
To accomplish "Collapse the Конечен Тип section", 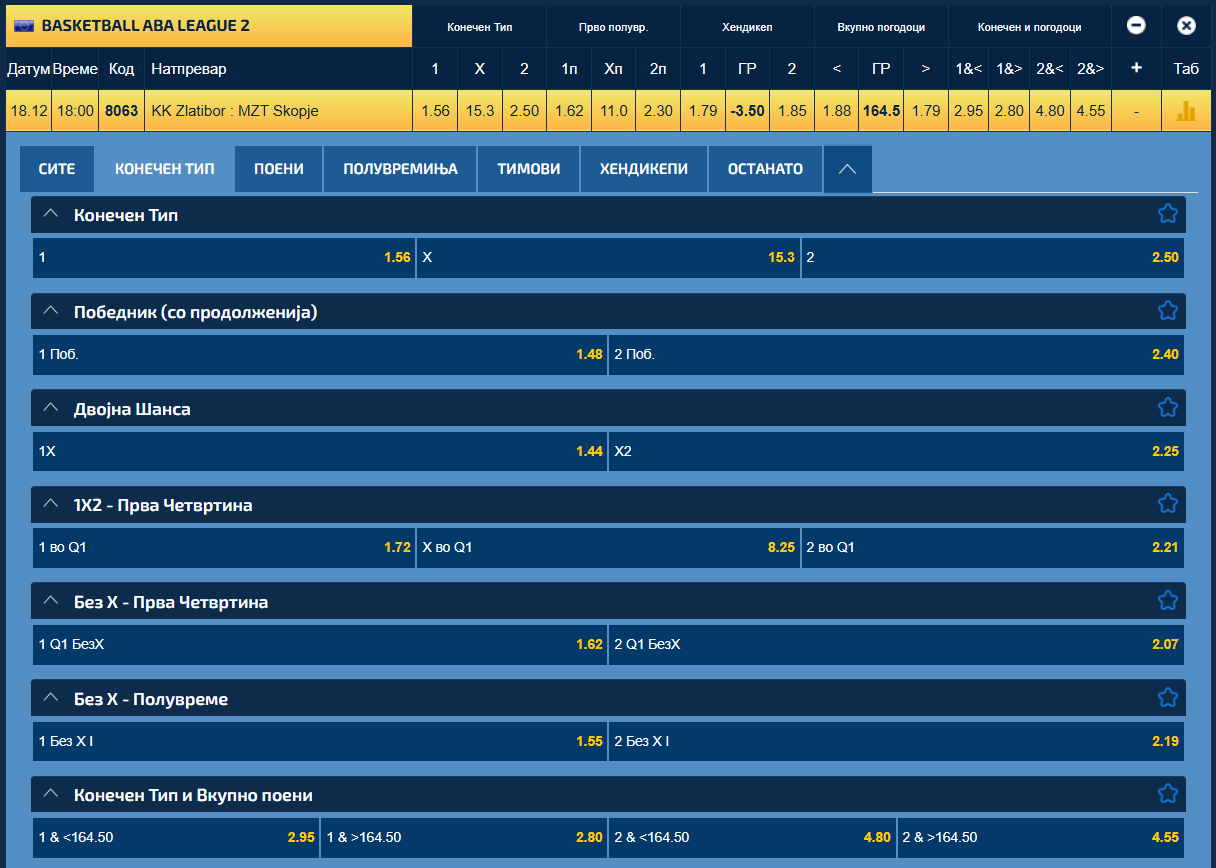I will pyautogui.click(x=52, y=215).
